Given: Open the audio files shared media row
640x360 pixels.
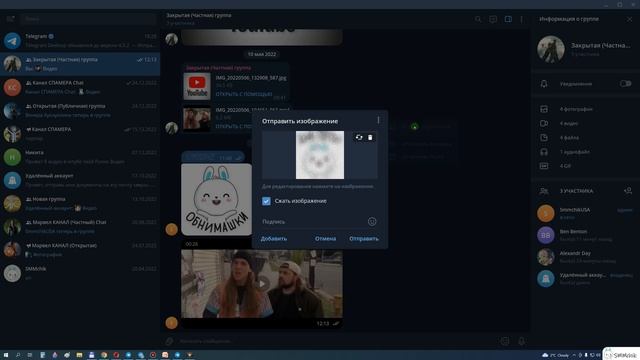Looking at the screenshot, I should point(586,152).
